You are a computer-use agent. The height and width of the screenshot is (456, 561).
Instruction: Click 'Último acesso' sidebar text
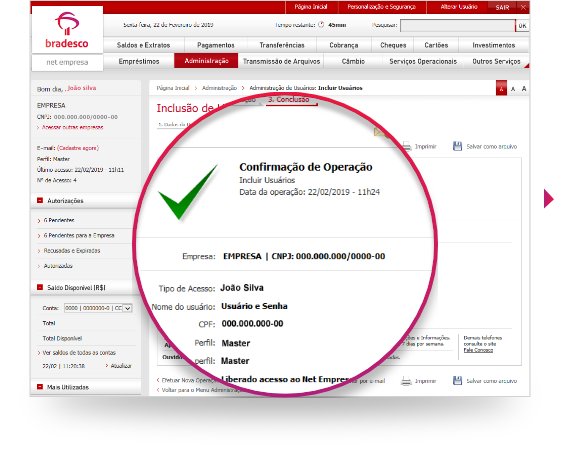click(x=80, y=170)
